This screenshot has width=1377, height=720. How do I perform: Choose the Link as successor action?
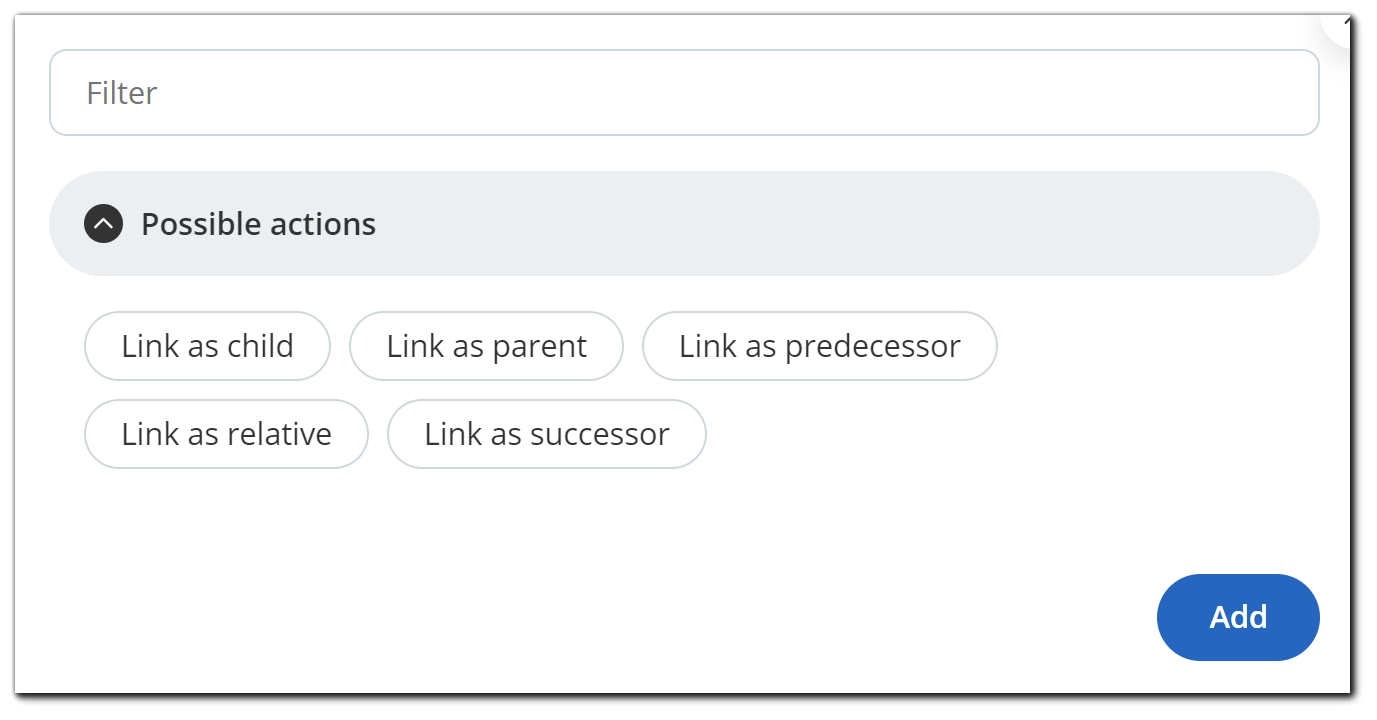pos(546,434)
